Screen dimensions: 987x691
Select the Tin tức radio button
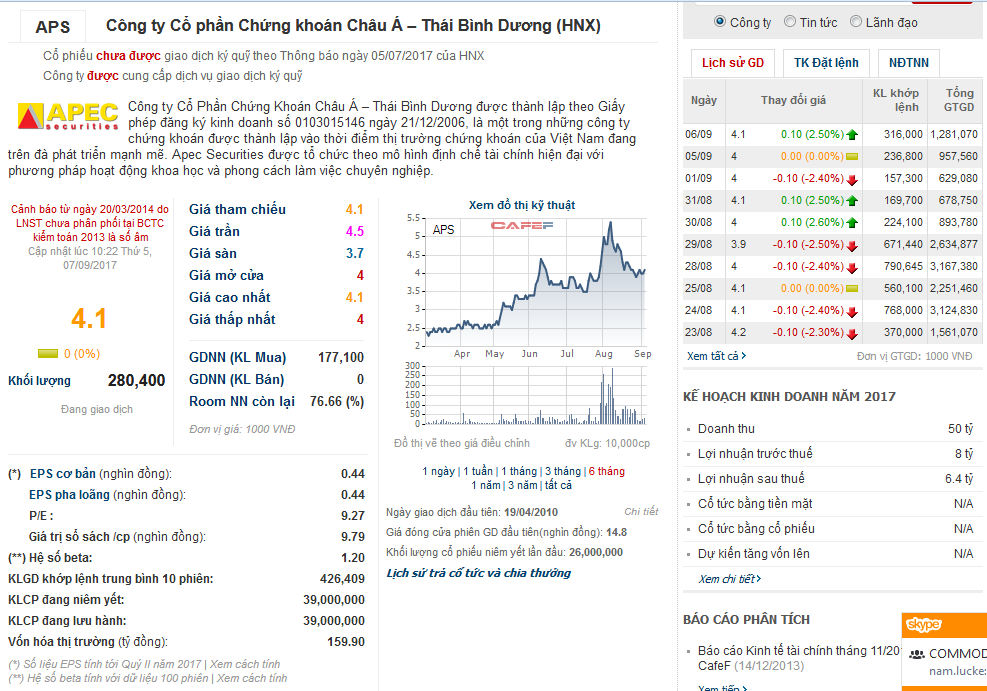click(790, 21)
